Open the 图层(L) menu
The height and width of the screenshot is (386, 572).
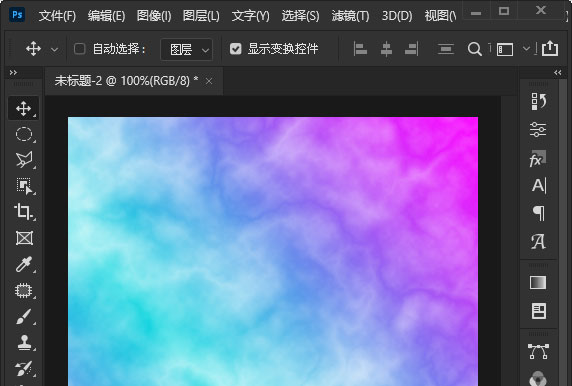coord(201,16)
